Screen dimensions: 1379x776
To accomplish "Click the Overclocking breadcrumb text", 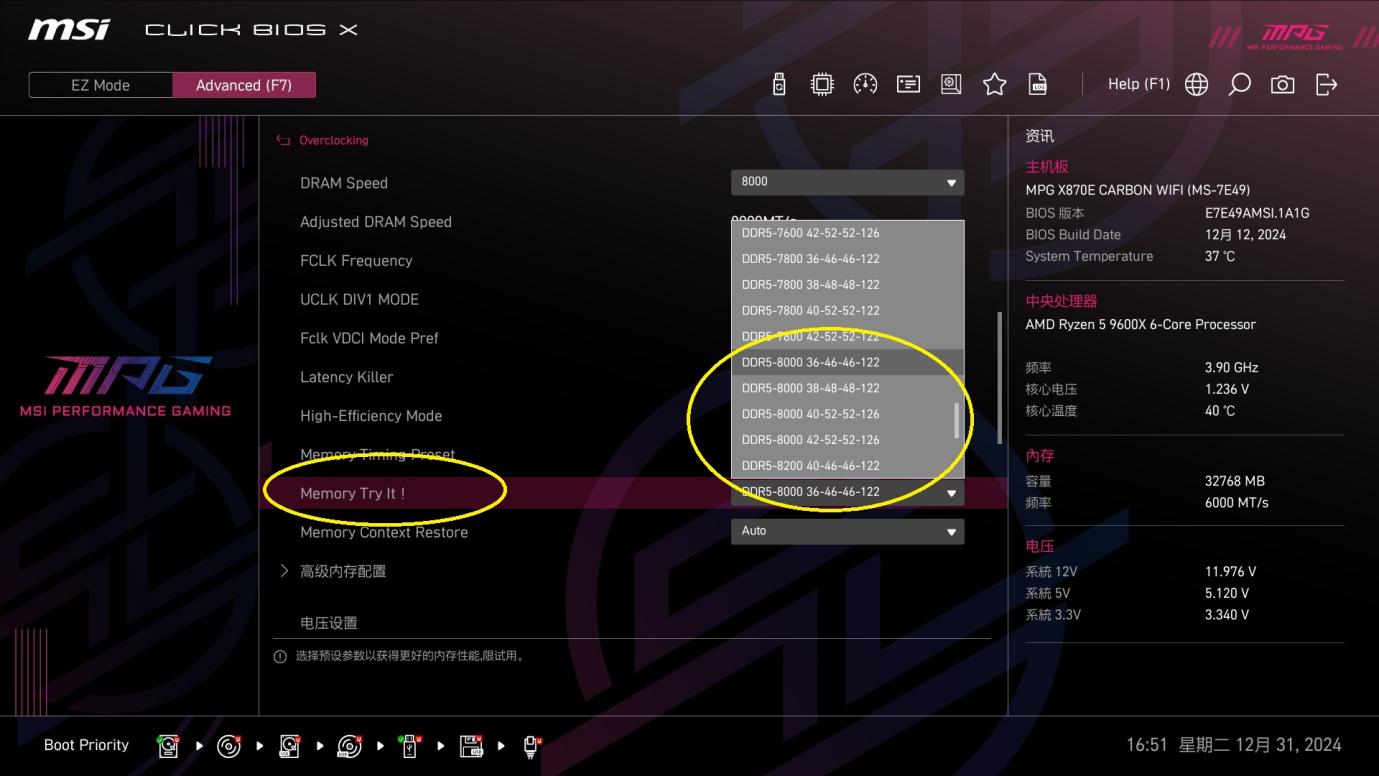I will click(x=334, y=140).
